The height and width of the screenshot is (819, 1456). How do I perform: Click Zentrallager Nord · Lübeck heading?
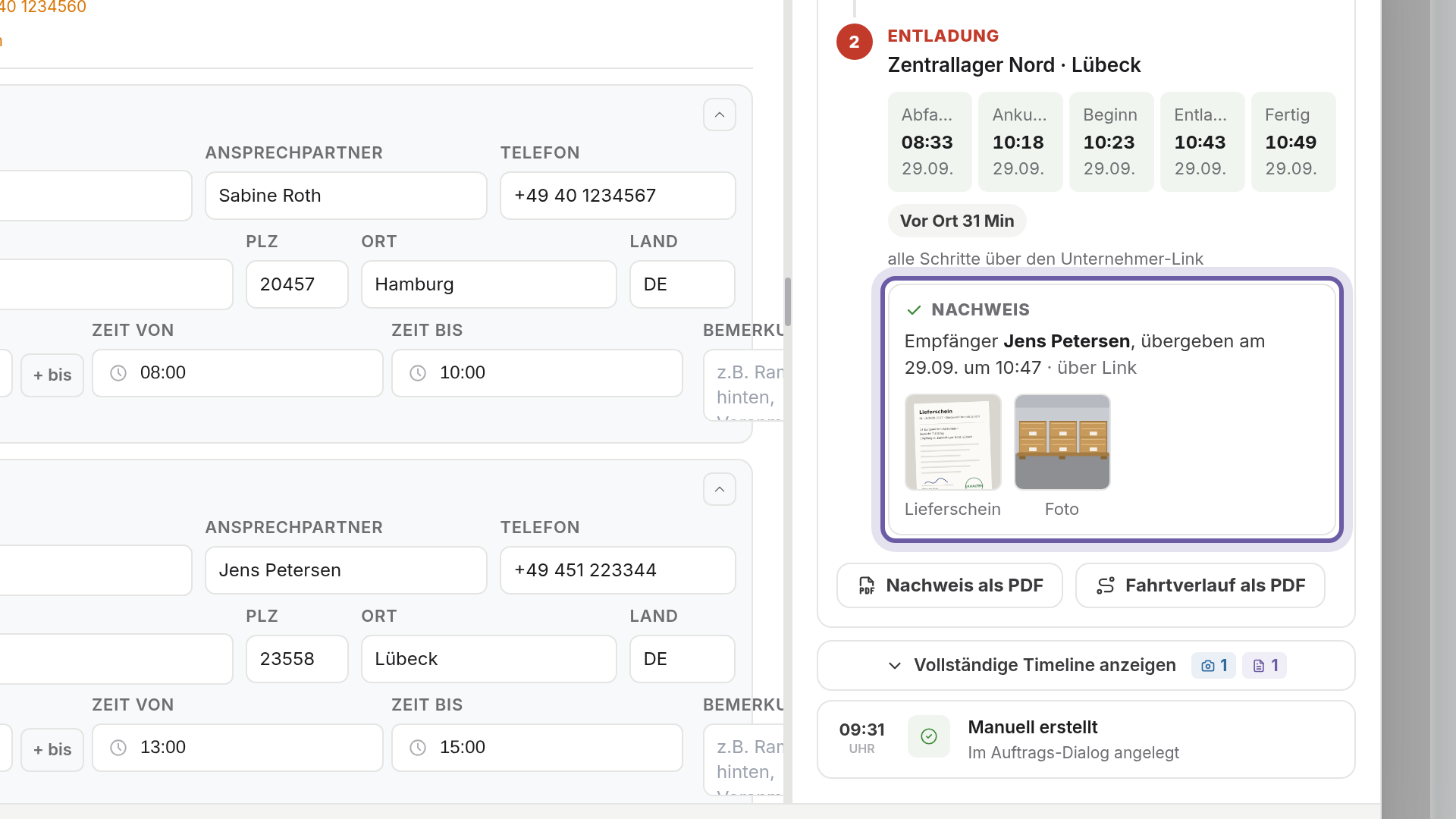point(1014,65)
